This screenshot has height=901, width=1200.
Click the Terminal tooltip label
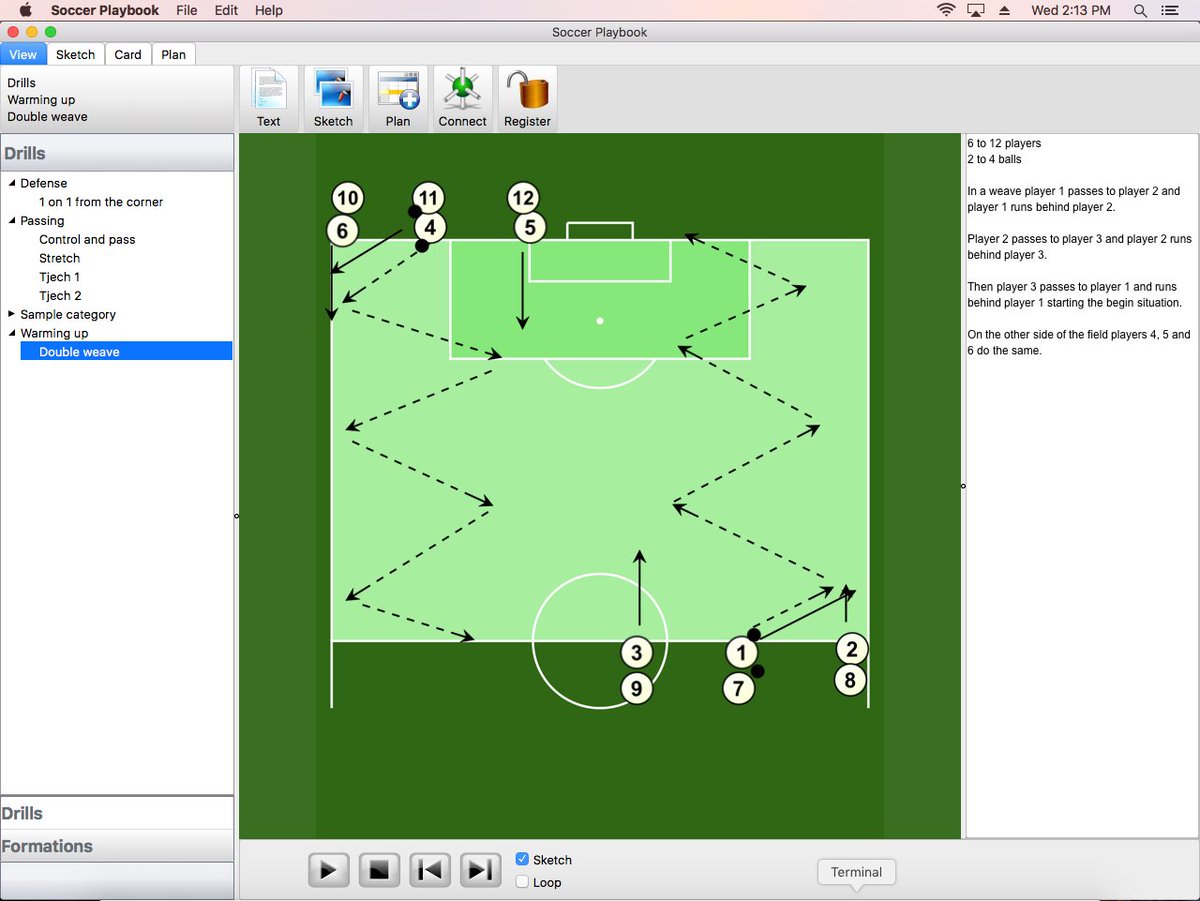point(857,872)
